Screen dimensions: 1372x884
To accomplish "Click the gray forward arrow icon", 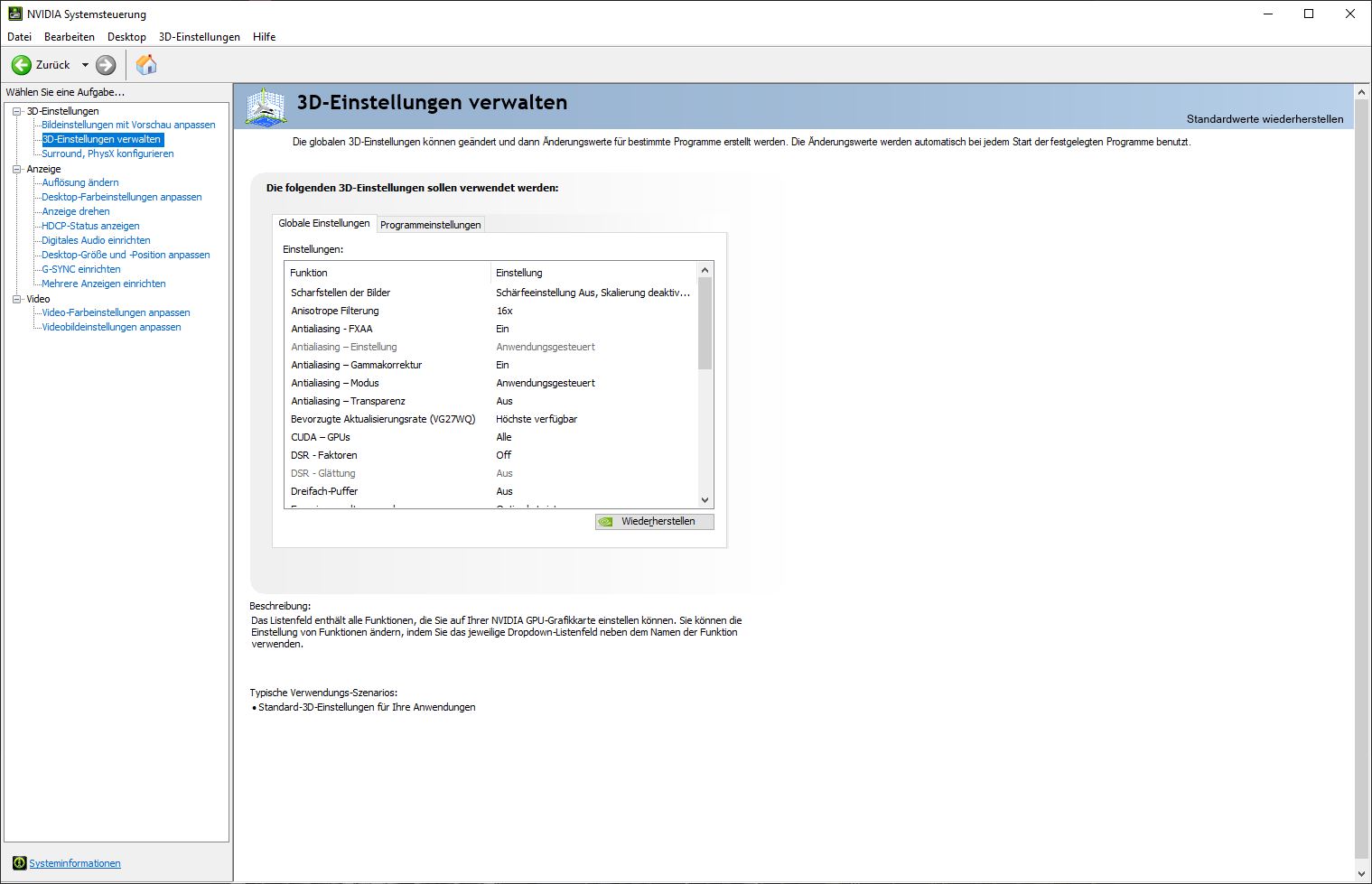I will [106, 65].
